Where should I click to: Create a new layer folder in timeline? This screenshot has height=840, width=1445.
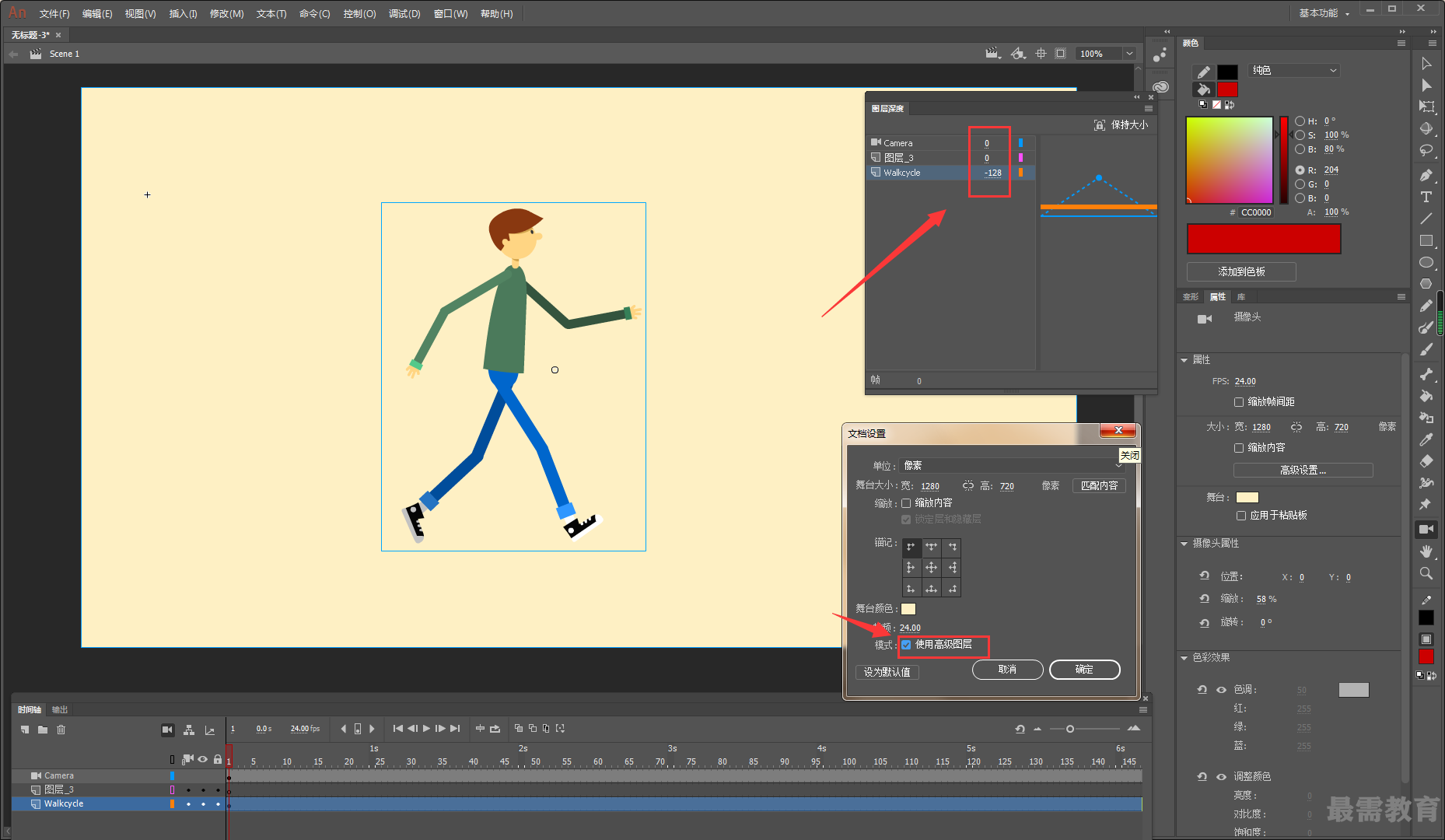pos(43,730)
